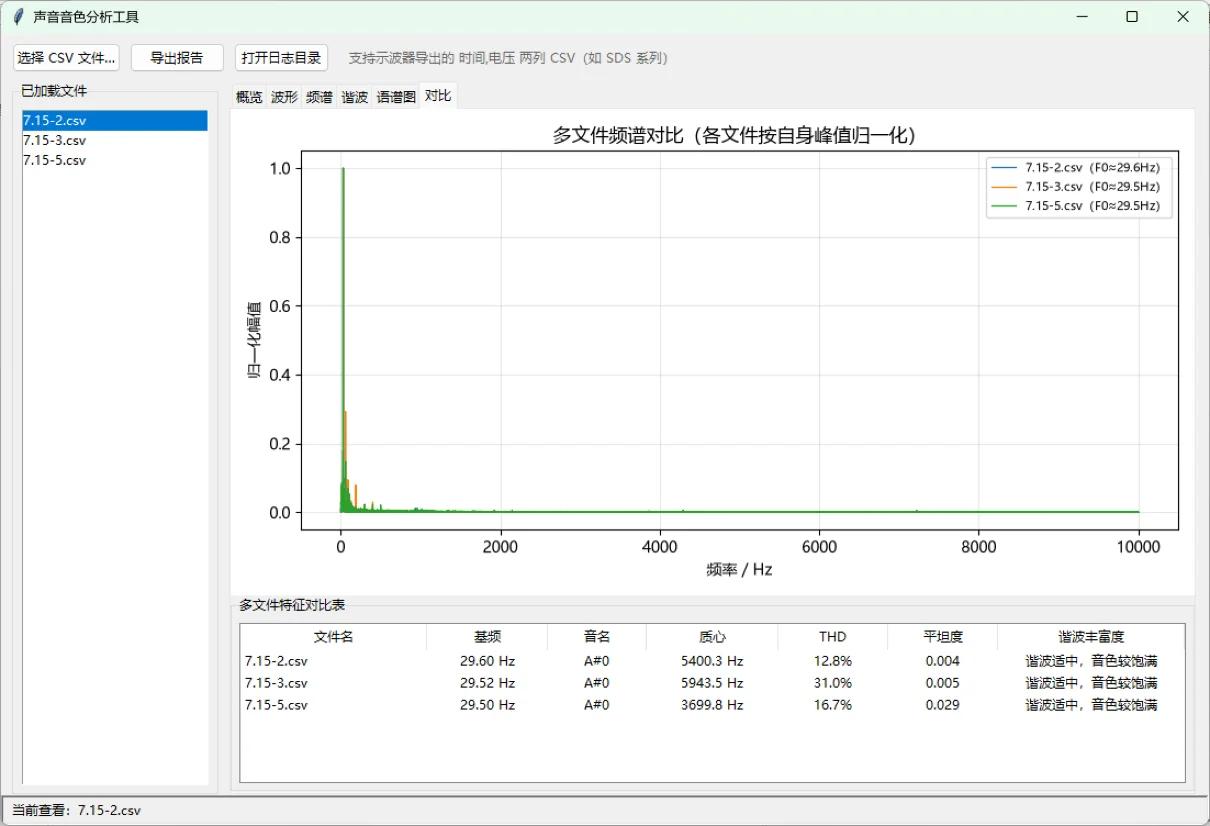Click flatness value 0.004
1210x826 pixels.
click(x=942, y=661)
